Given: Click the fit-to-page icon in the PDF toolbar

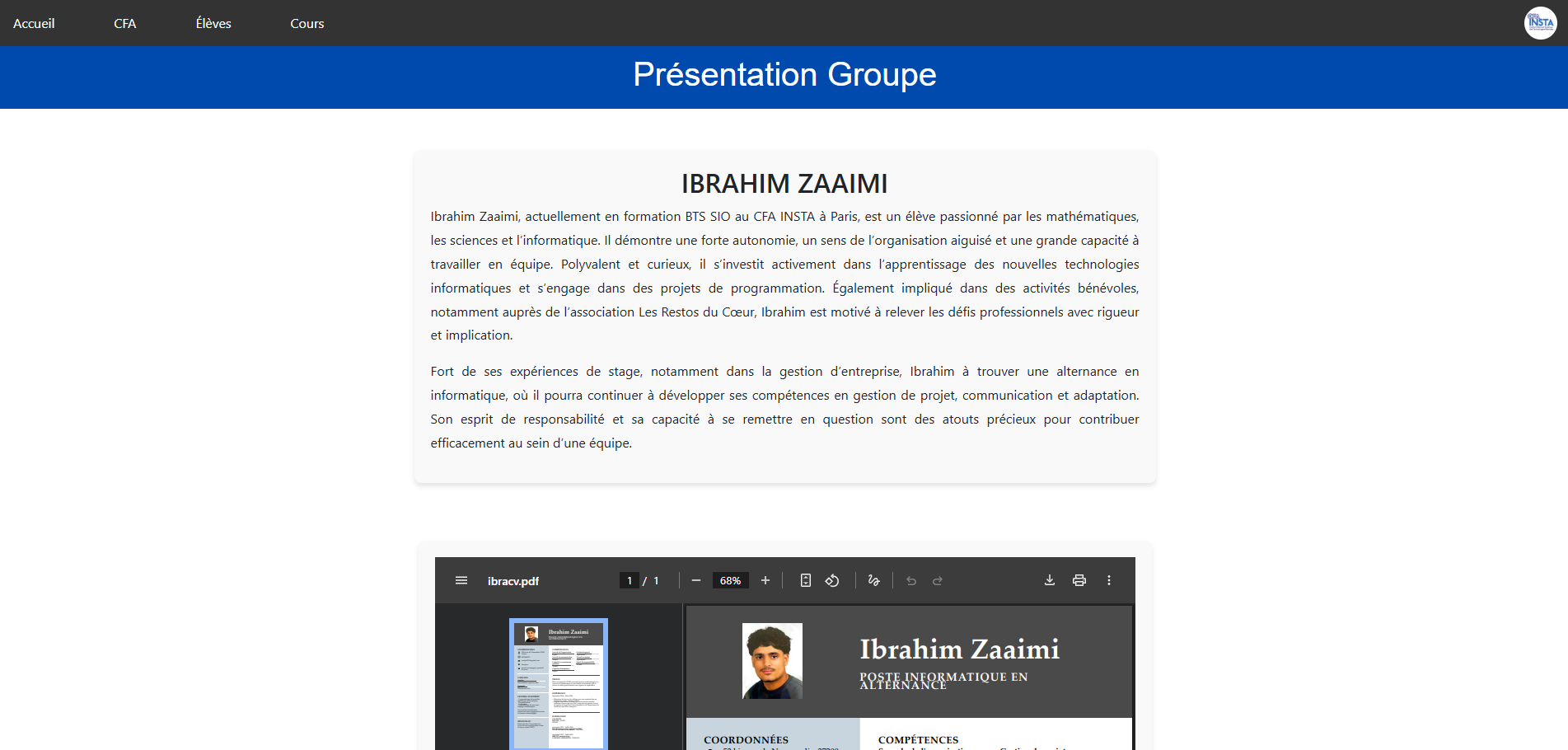Looking at the screenshot, I should [x=805, y=580].
